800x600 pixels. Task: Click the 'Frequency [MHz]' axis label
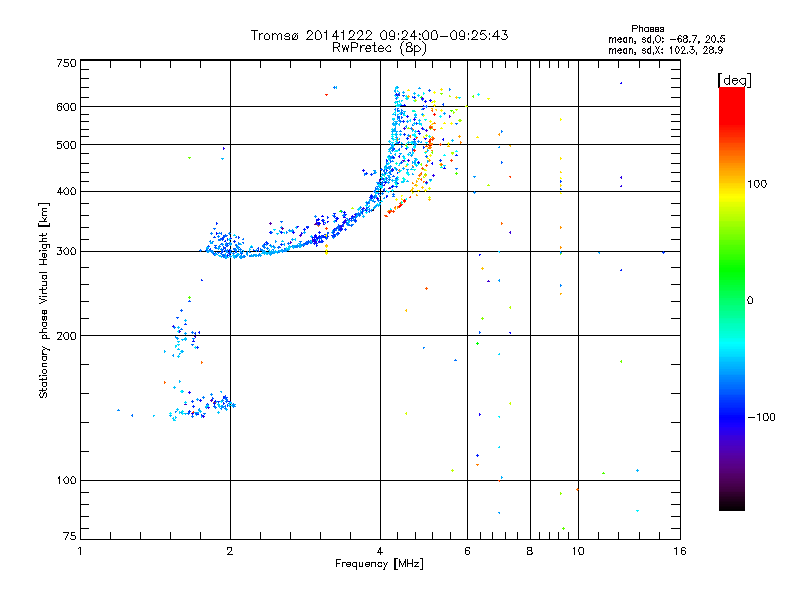coord(379,564)
